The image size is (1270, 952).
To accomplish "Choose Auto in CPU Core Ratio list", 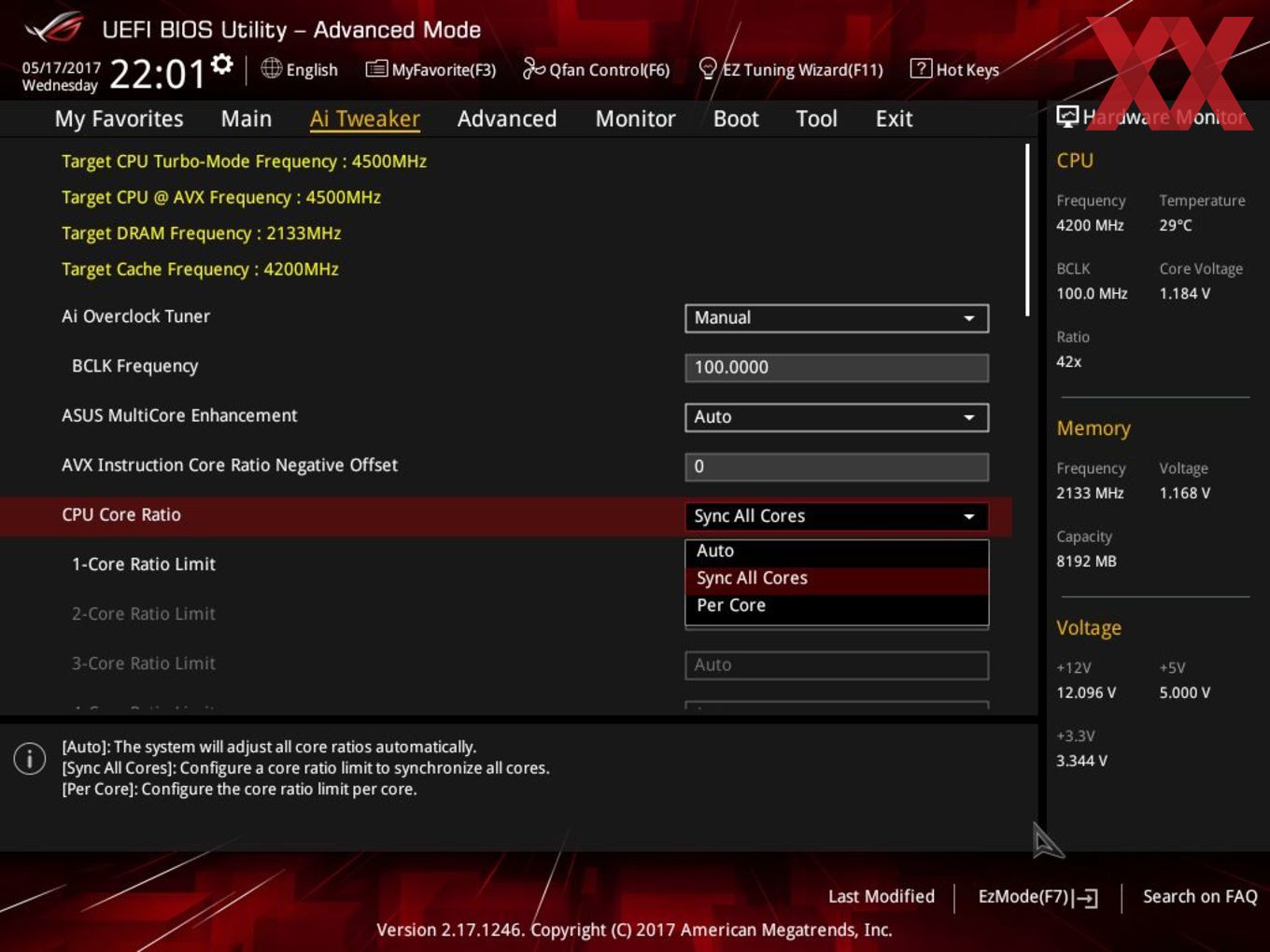I will [x=837, y=552].
